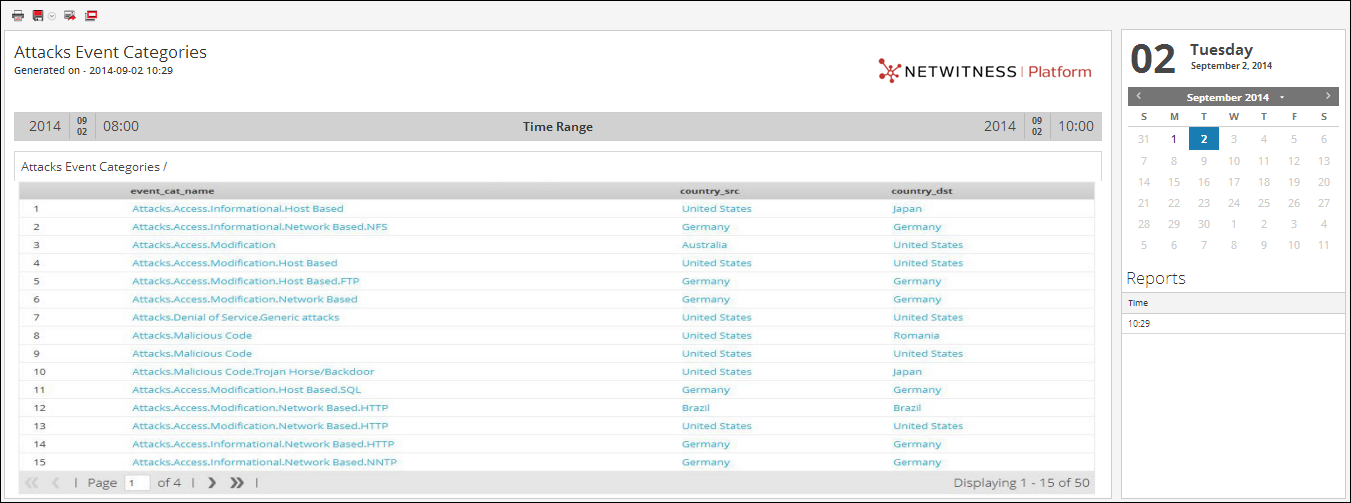Sort by country_dst column header

(x=921, y=191)
